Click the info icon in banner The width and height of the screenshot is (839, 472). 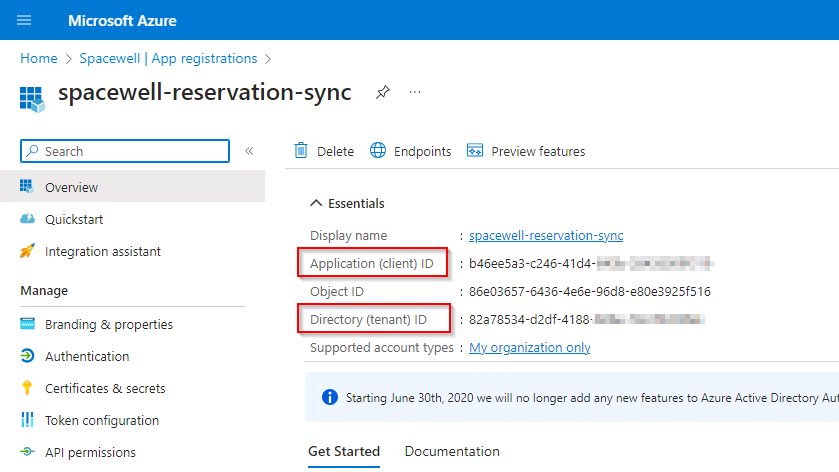(330, 398)
